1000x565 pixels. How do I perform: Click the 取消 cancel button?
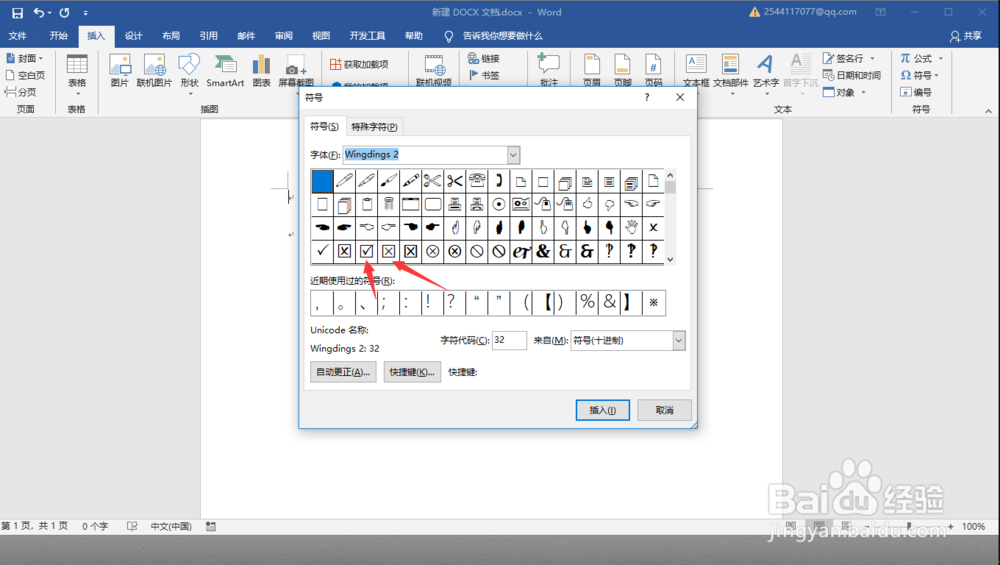[665, 410]
